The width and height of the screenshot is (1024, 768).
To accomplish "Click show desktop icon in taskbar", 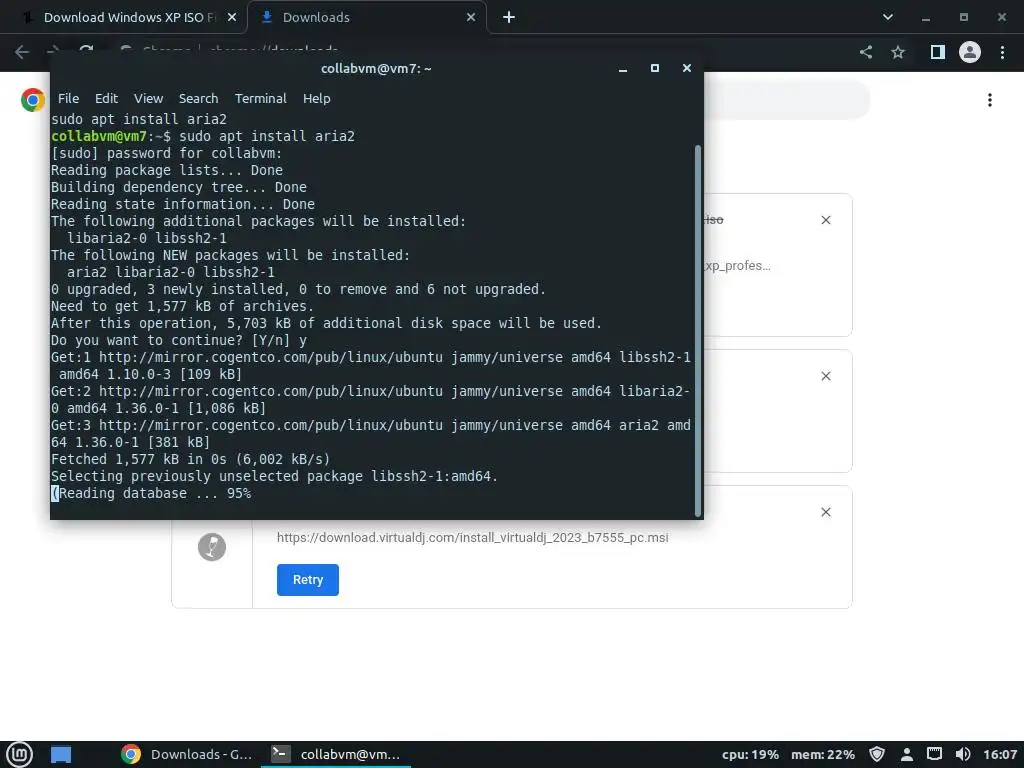I will (x=61, y=754).
